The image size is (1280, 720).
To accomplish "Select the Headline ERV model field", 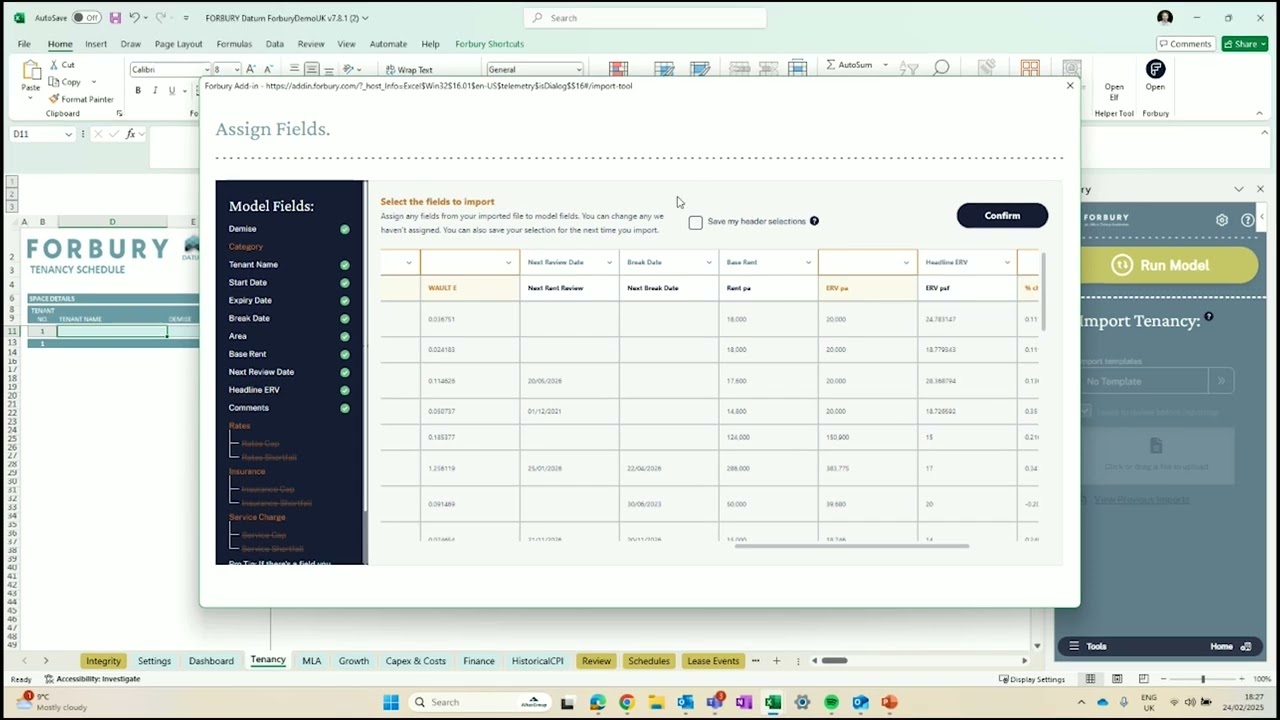I will coord(254,390).
